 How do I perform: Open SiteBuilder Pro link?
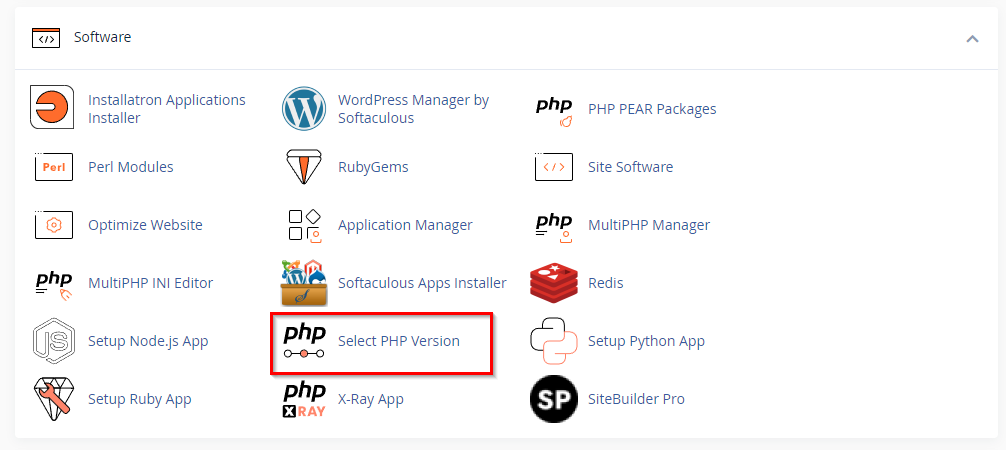pyautogui.click(x=636, y=399)
